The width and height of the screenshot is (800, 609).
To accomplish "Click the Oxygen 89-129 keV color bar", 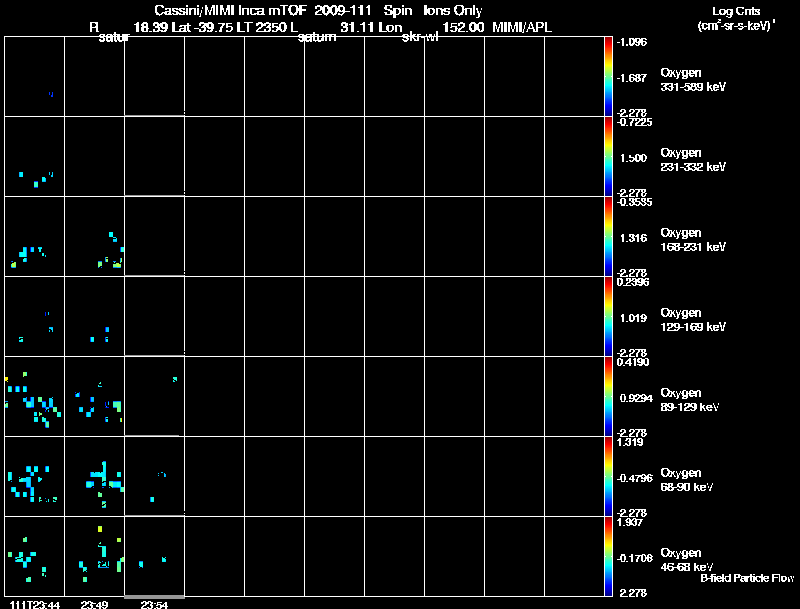I will [x=608, y=396].
